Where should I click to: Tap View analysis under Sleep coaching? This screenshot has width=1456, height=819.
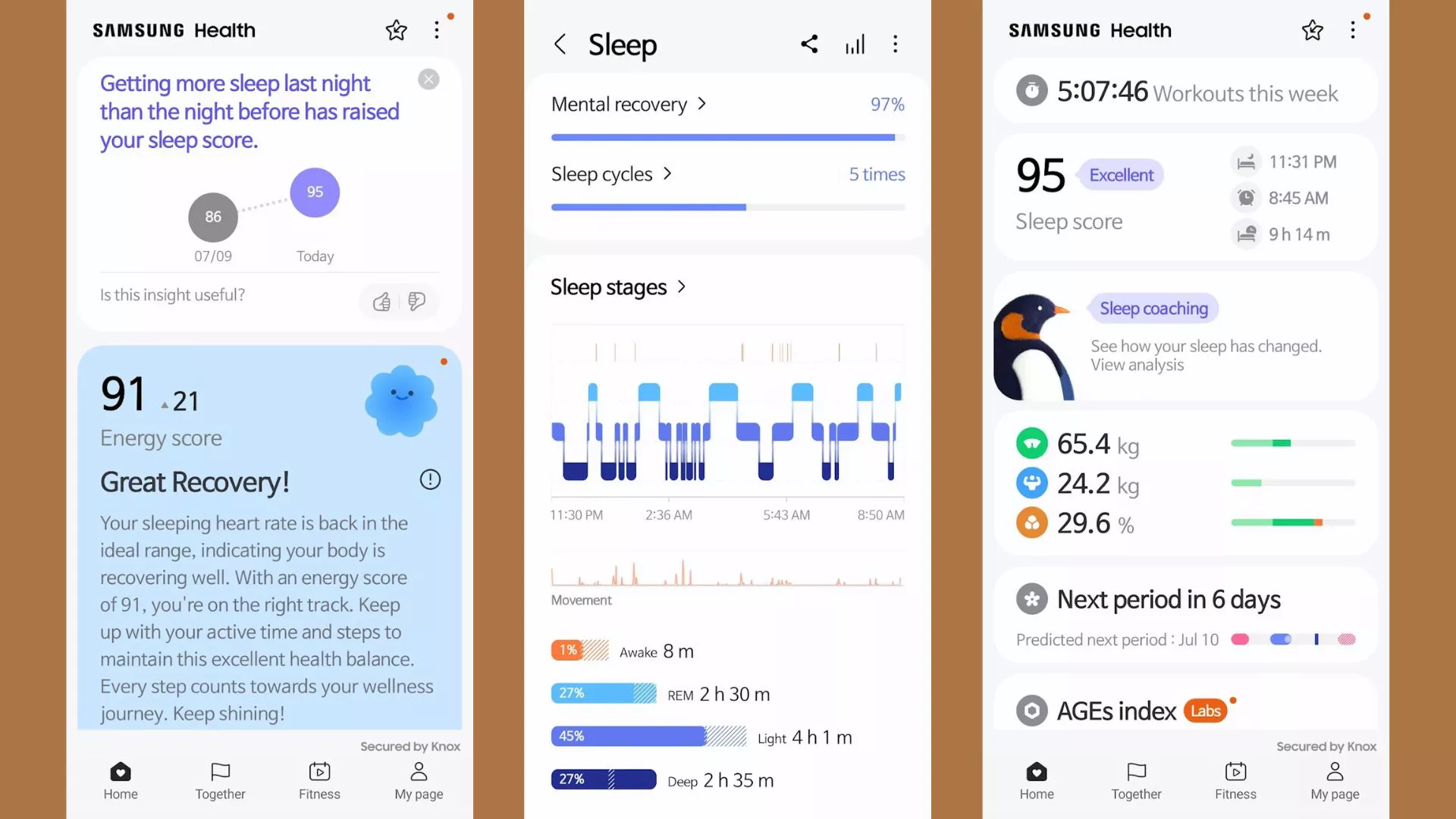pyautogui.click(x=1136, y=363)
